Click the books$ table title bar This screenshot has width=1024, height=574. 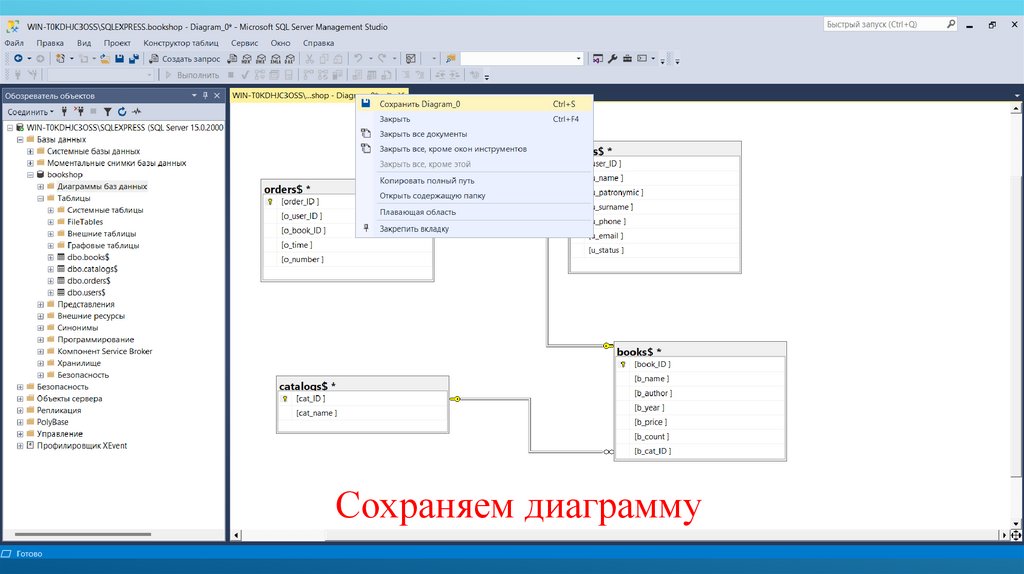[x=700, y=351]
